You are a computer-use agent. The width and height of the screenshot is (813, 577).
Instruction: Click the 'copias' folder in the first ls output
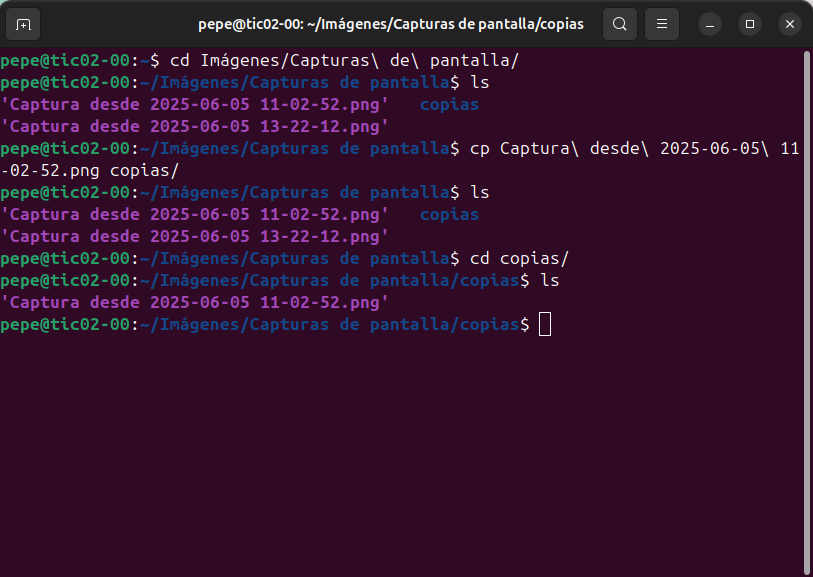[449, 104]
